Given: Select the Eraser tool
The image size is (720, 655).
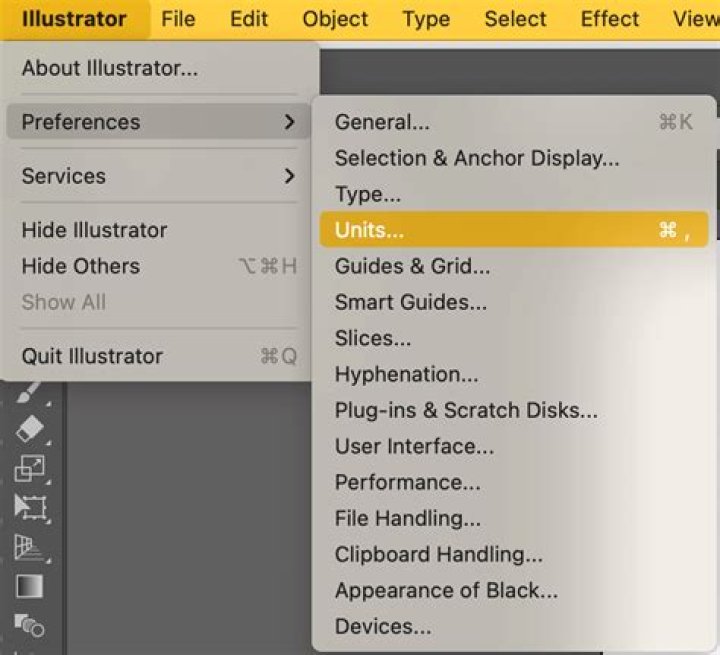Looking at the screenshot, I should pyautogui.click(x=29, y=428).
